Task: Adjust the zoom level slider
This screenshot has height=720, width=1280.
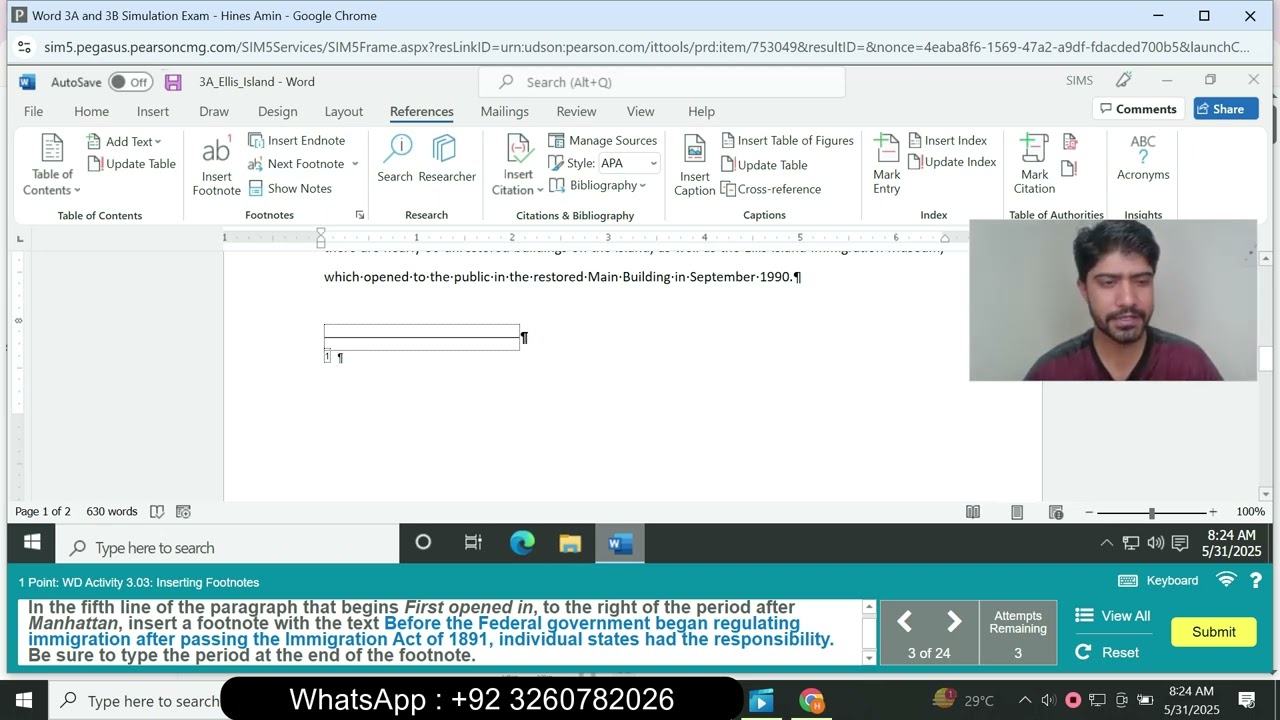Action: pos(1151,512)
